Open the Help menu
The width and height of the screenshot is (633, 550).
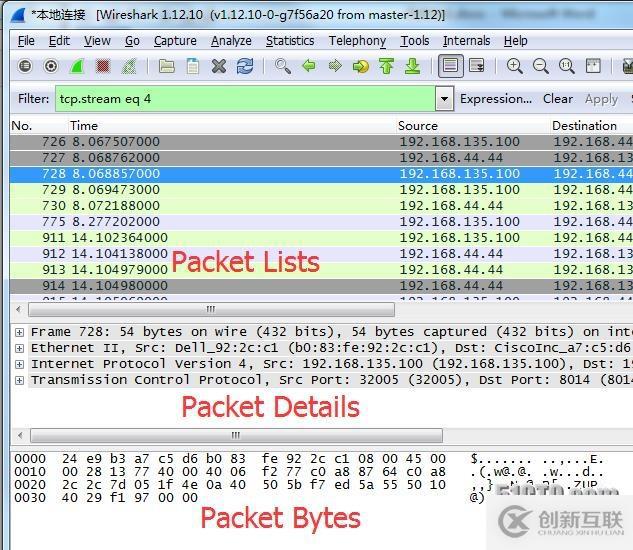pos(516,41)
